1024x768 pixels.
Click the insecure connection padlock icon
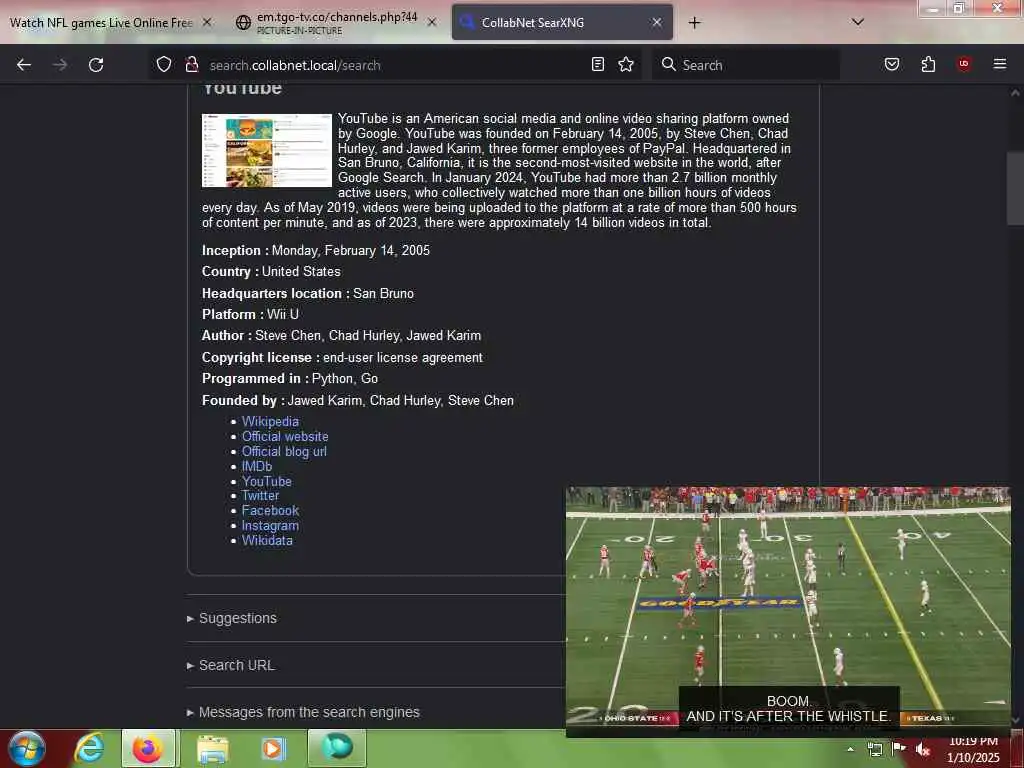click(x=191, y=64)
